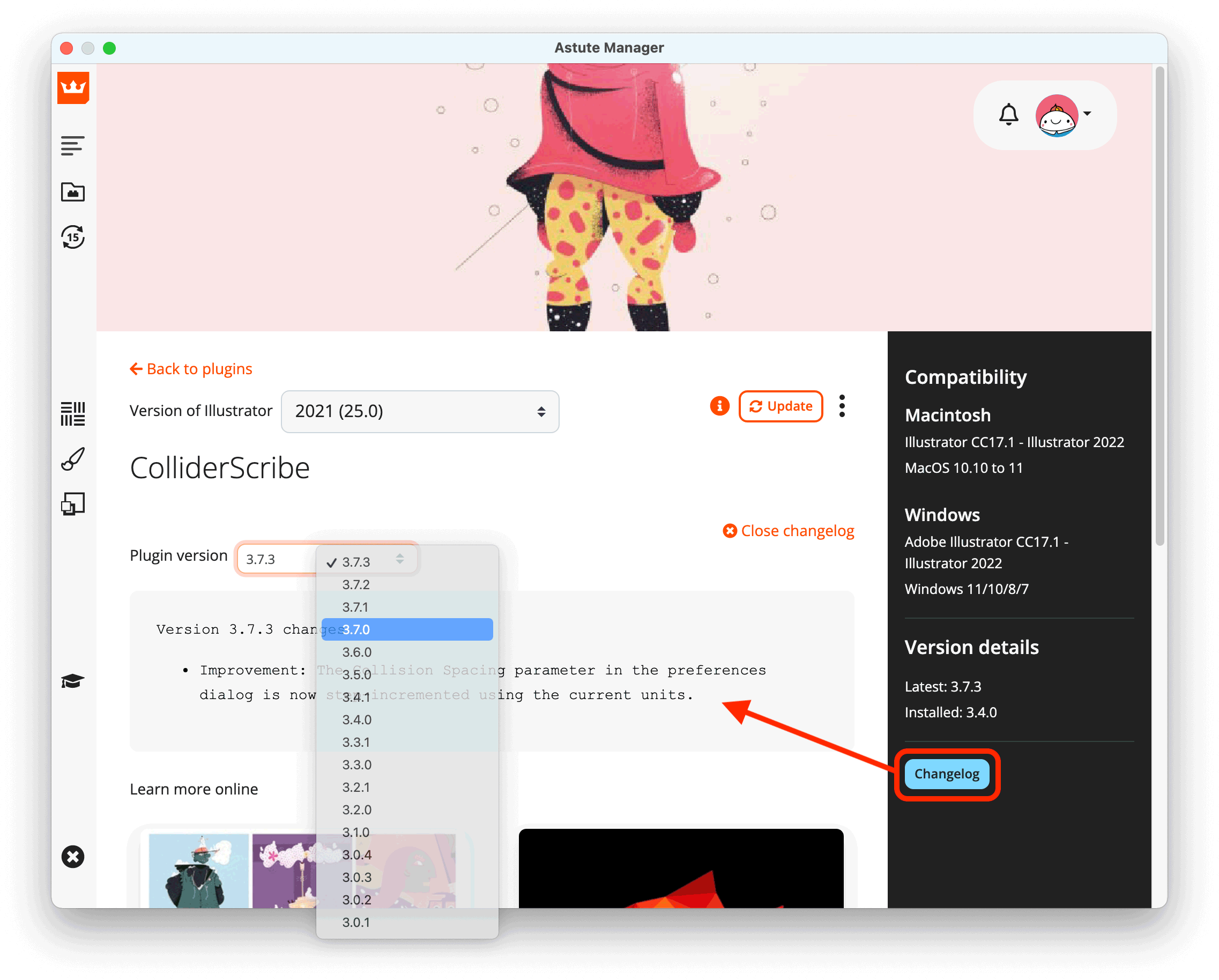Go Back to plugins link

point(191,369)
